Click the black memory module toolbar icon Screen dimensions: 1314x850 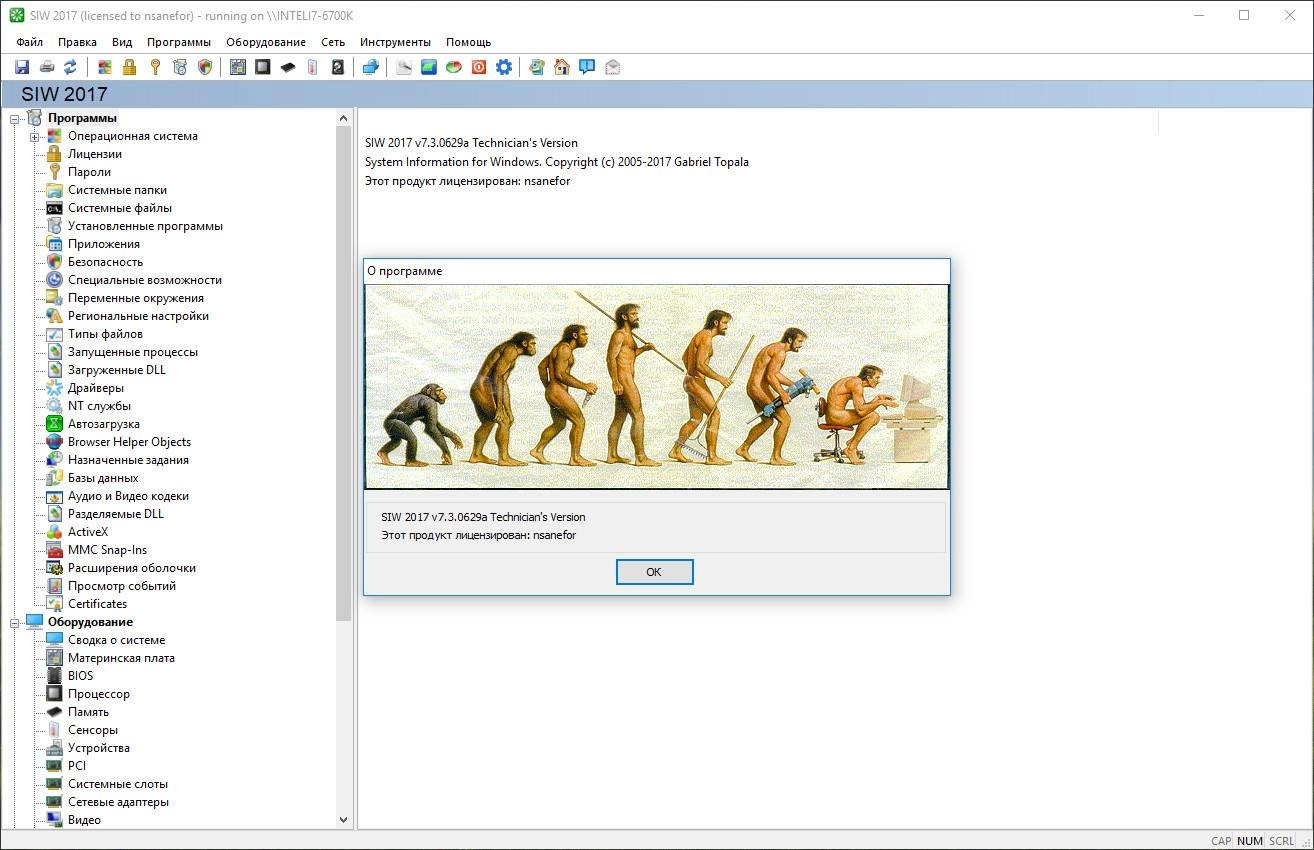[x=288, y=67]
